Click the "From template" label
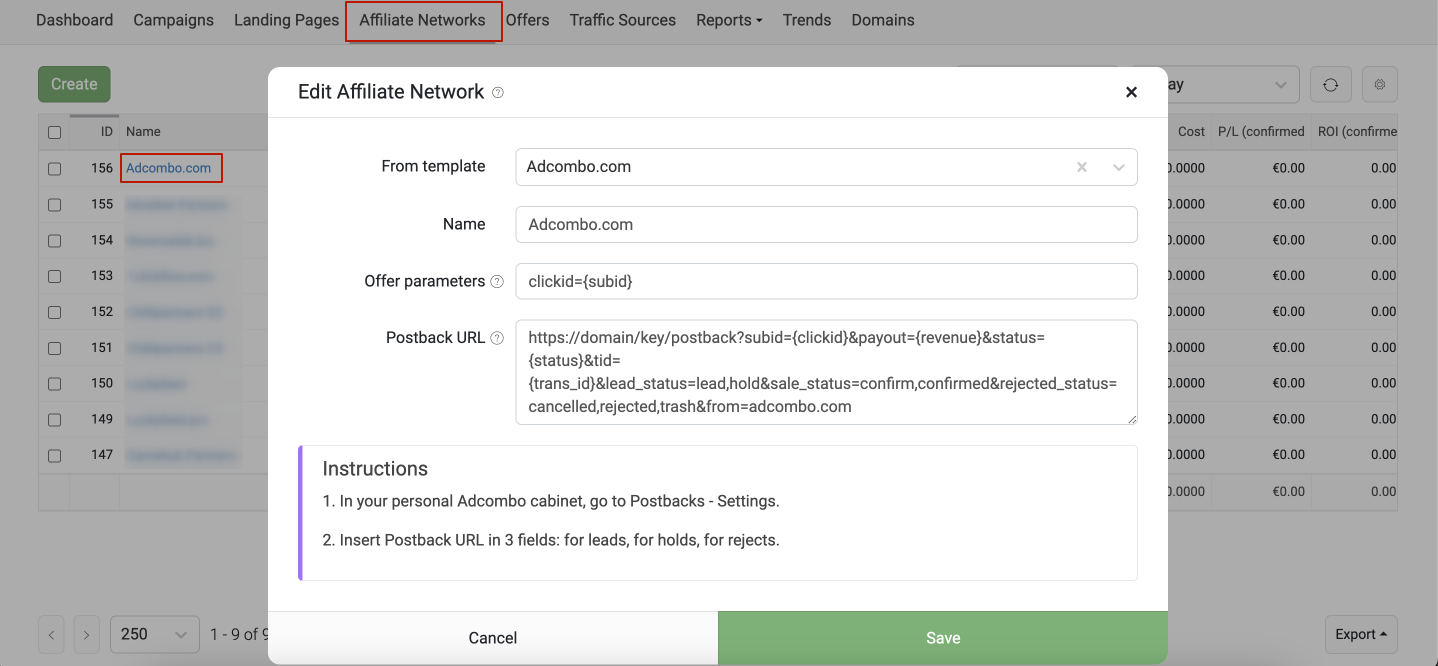 pos(433,167)
